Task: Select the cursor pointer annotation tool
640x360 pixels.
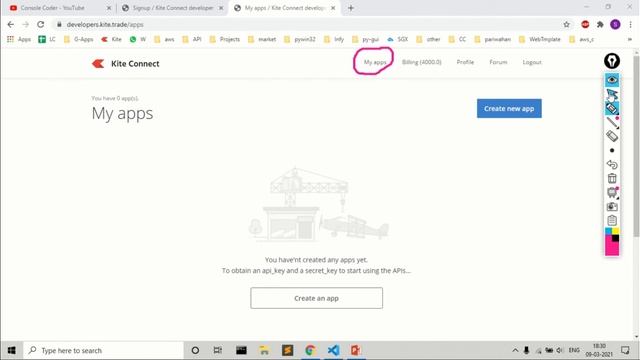Action: click(612, 94)
